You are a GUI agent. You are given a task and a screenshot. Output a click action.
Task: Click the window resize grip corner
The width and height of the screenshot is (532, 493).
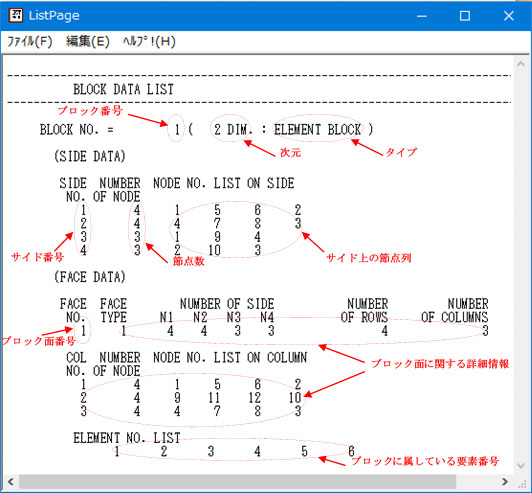click(x=522, y=483)
